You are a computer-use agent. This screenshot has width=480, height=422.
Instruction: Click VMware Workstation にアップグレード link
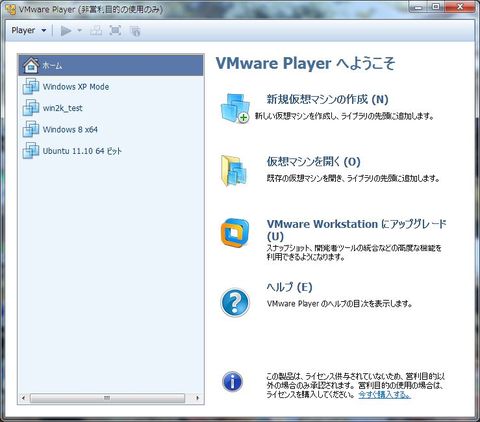356,230
